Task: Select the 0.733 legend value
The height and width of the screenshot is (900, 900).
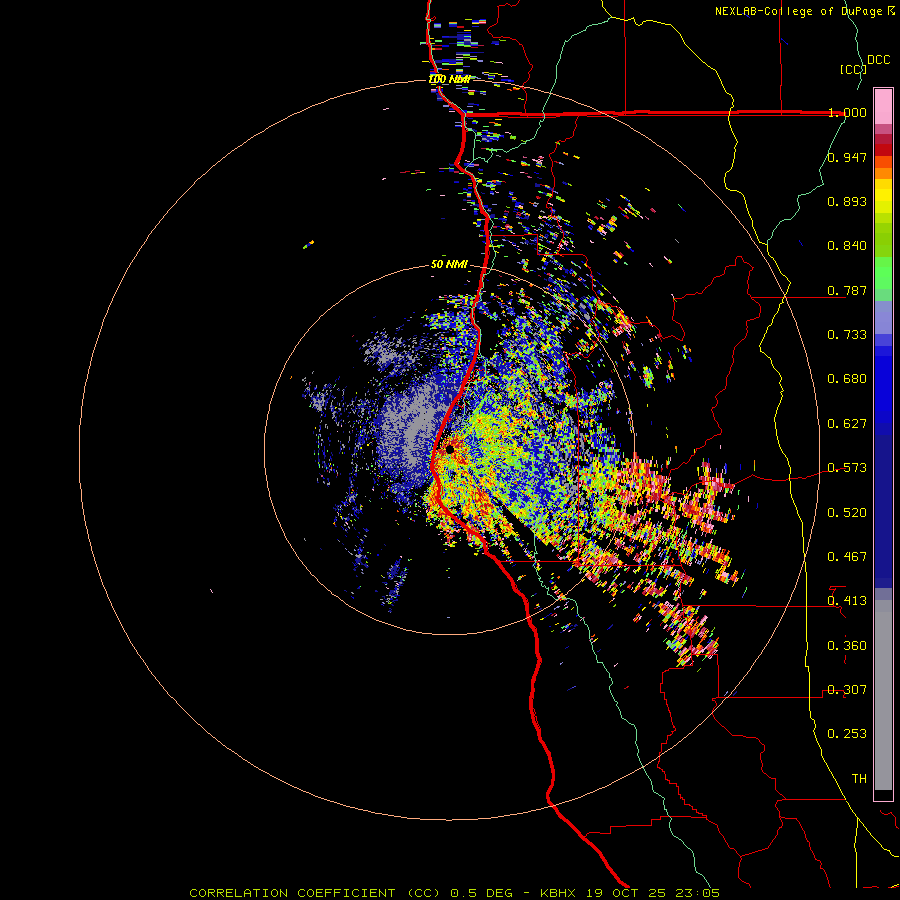Action: click(847, 335)
